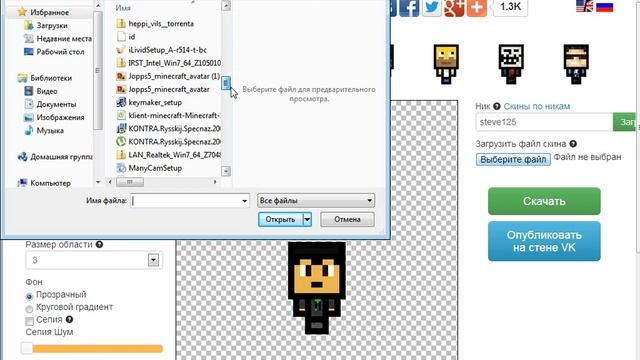Click the Имя column header
Image resolution: width=640 pixels, height=360 pixels.
[123, 8]
